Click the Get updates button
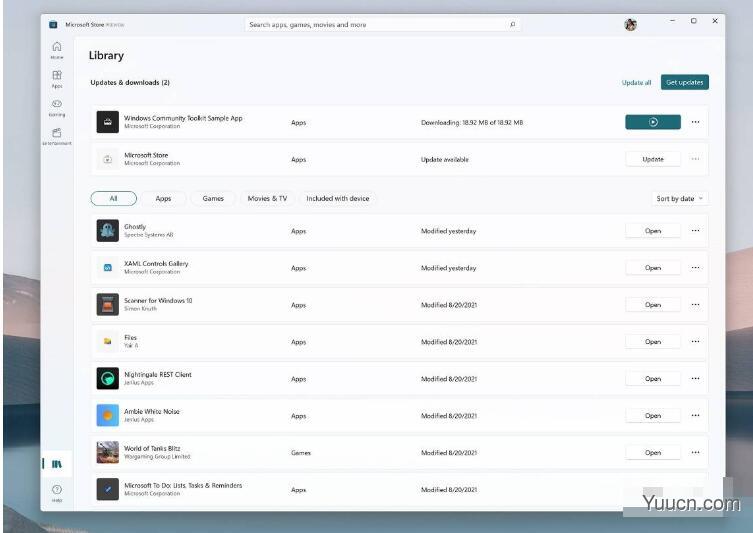 coord(684,82)
